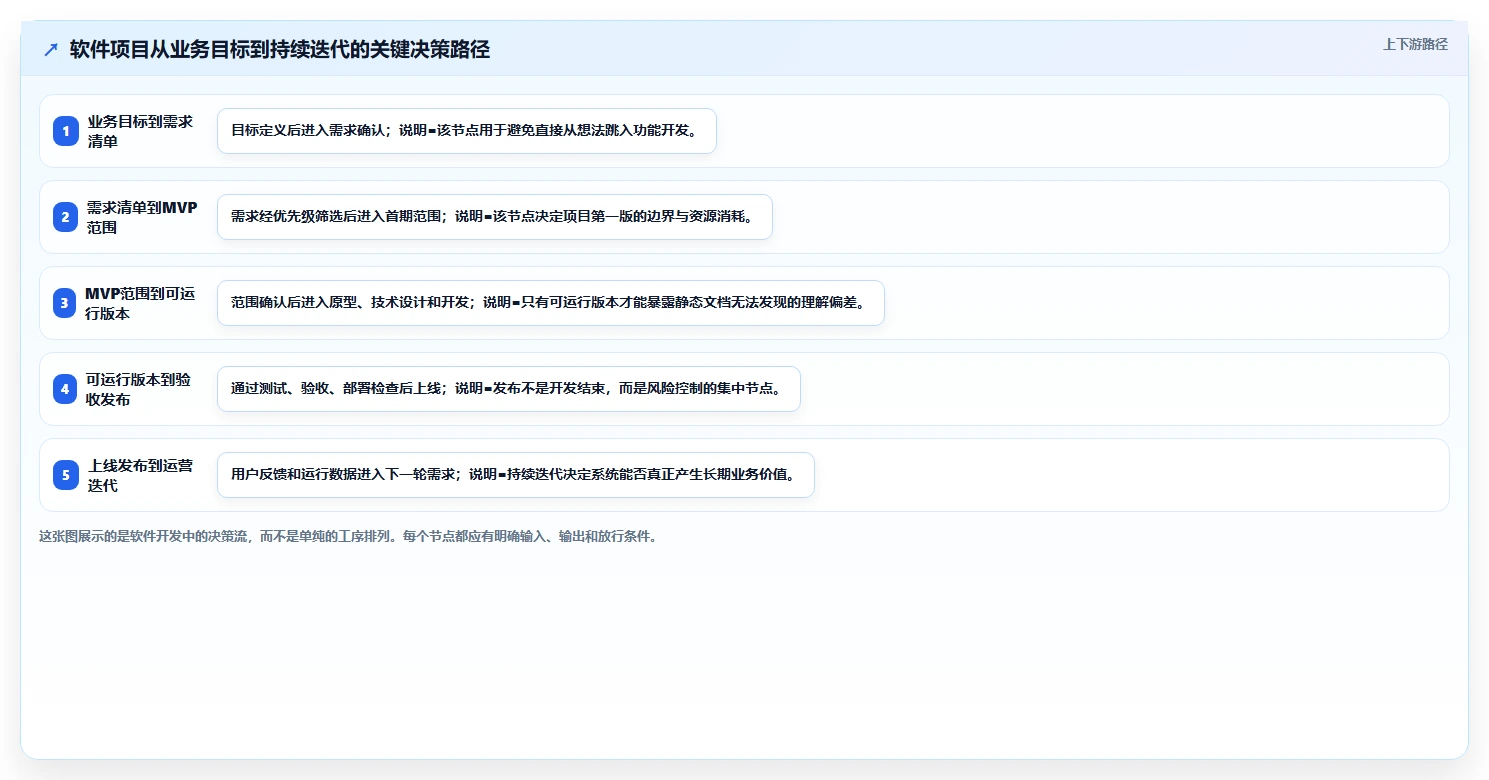Select the 需求清单到MVP范围 step label
1489x780 pixels.
pyautogui.click(x=142, y=217)
